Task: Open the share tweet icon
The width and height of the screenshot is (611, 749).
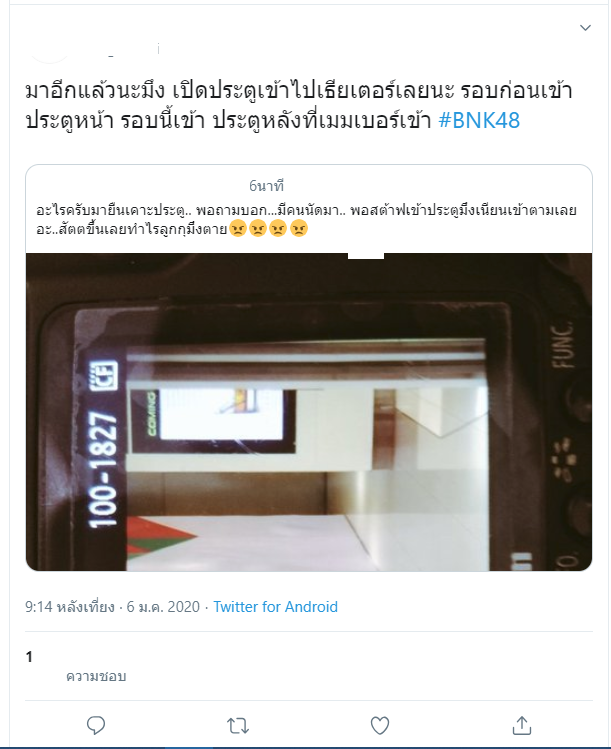Action: (522, 725)
